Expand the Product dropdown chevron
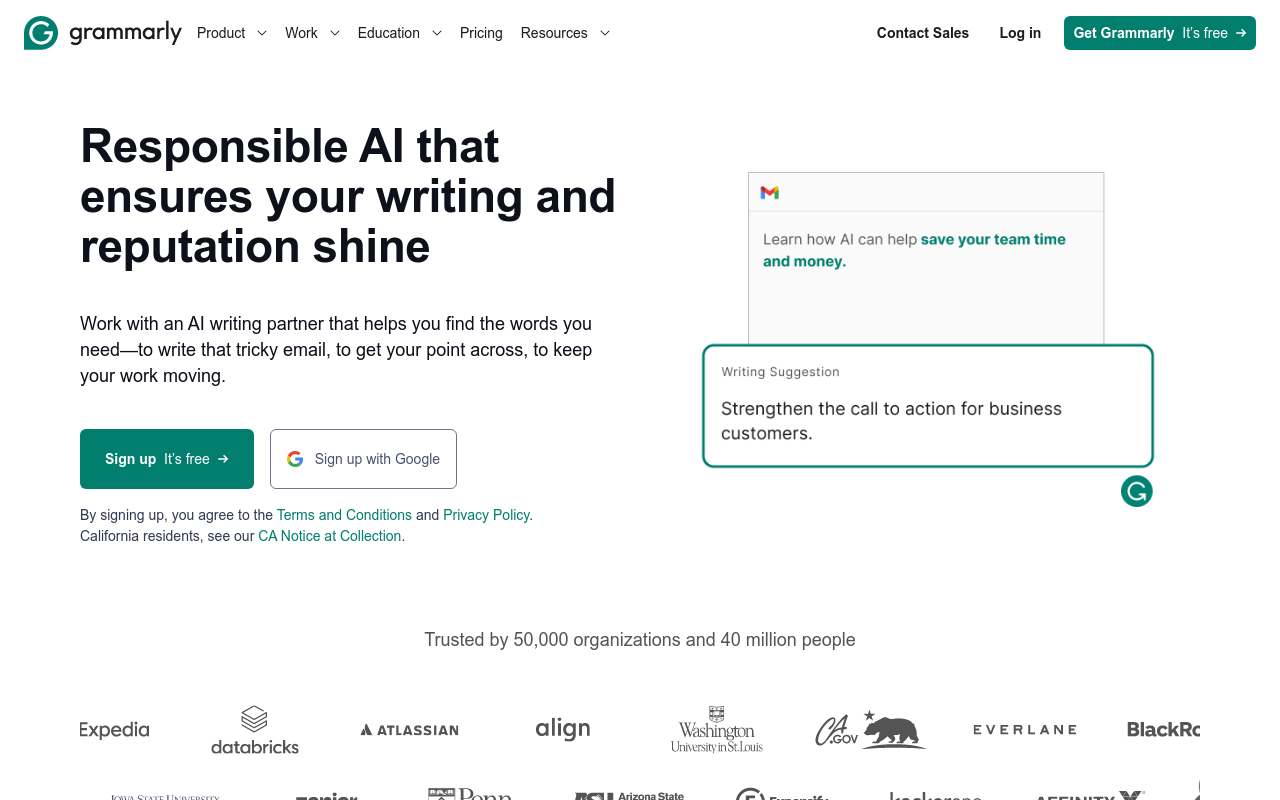 click(262, 33)
